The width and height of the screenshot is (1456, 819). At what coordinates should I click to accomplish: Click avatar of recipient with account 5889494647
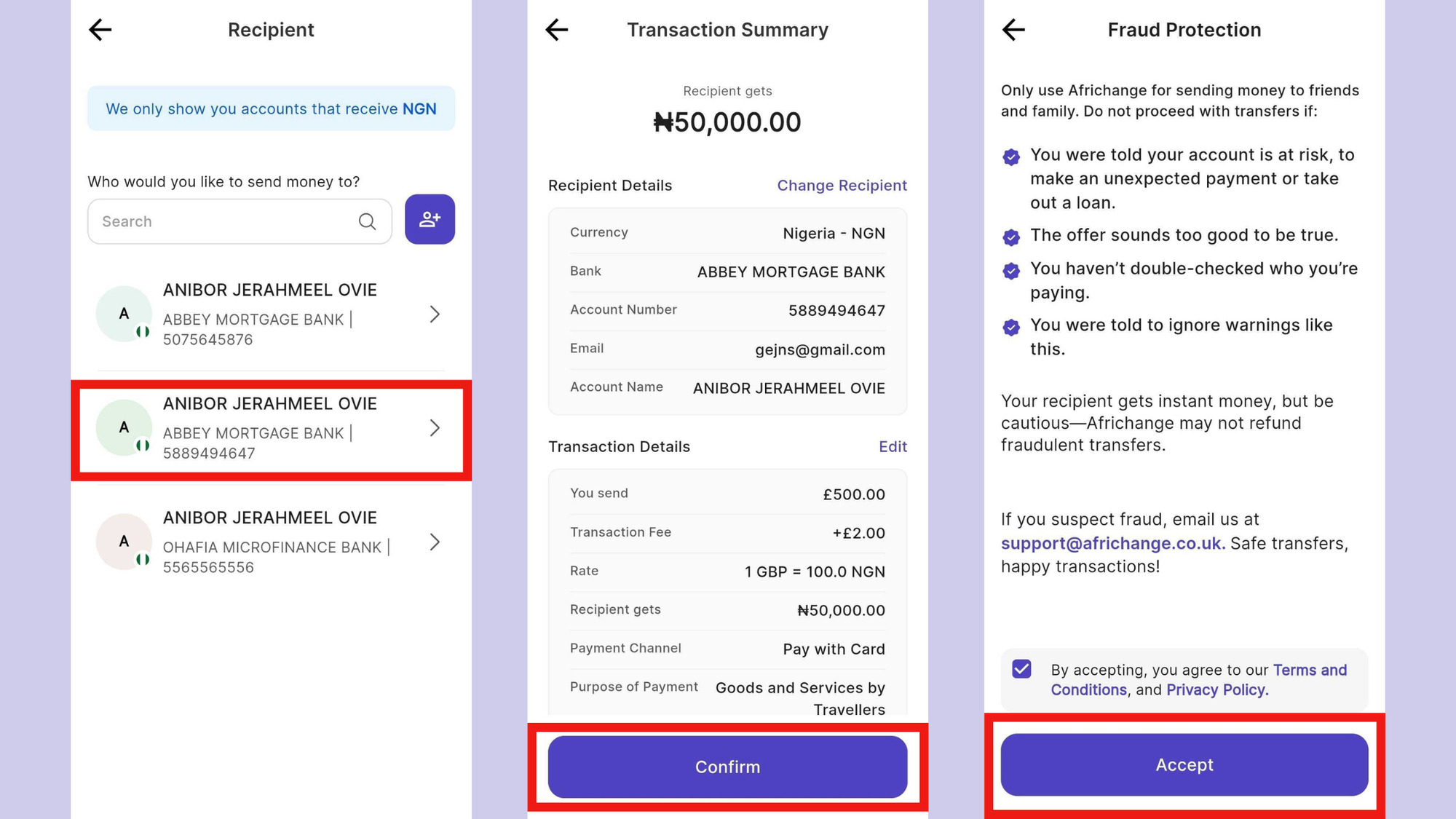(x=124, y=427)
